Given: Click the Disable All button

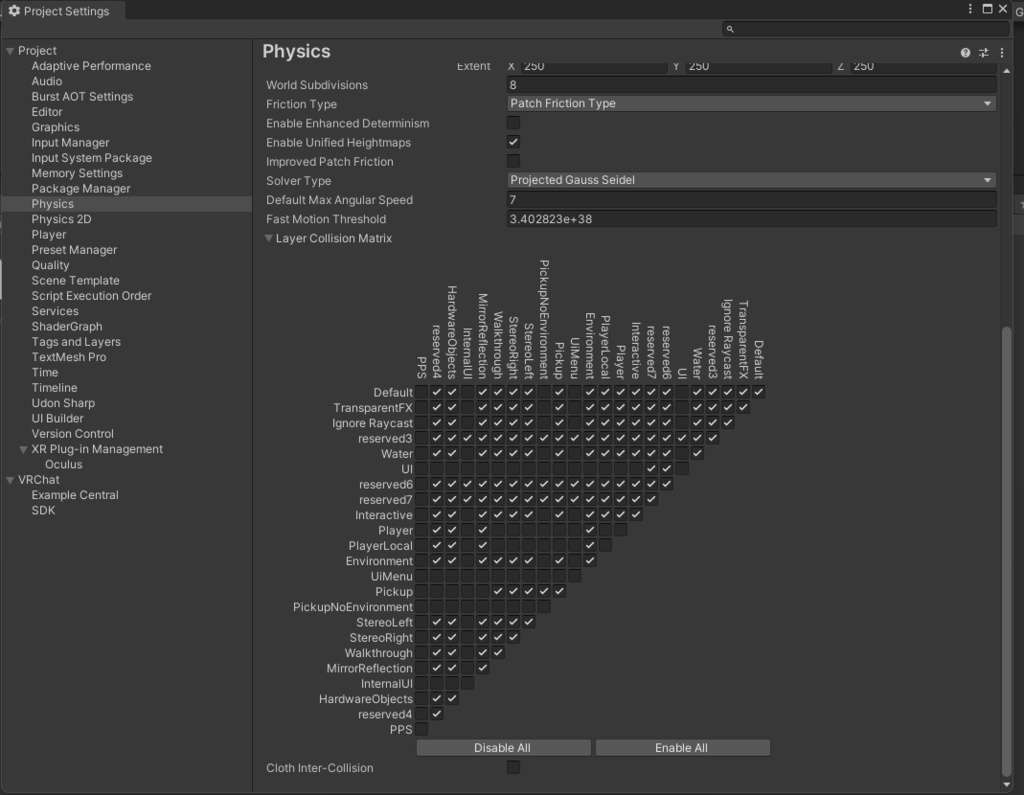Looking at the screenshot, I should pyautogui.click(x=504, y=748).
